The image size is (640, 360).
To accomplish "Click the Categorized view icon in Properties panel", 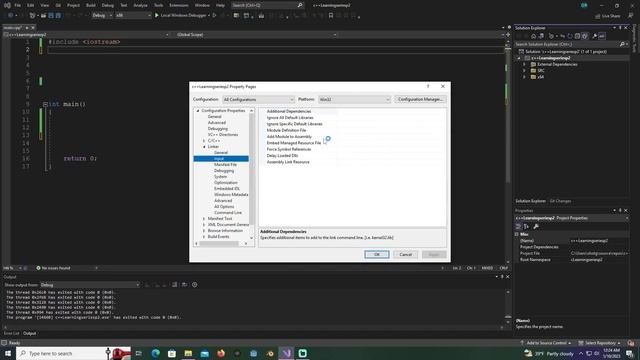I will click(518, 227).
